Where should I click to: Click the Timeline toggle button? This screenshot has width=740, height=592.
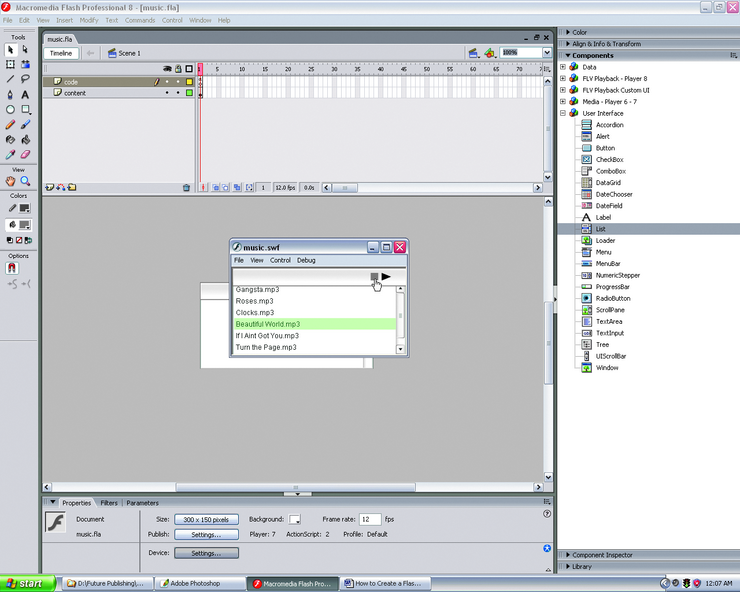point(61,53)
